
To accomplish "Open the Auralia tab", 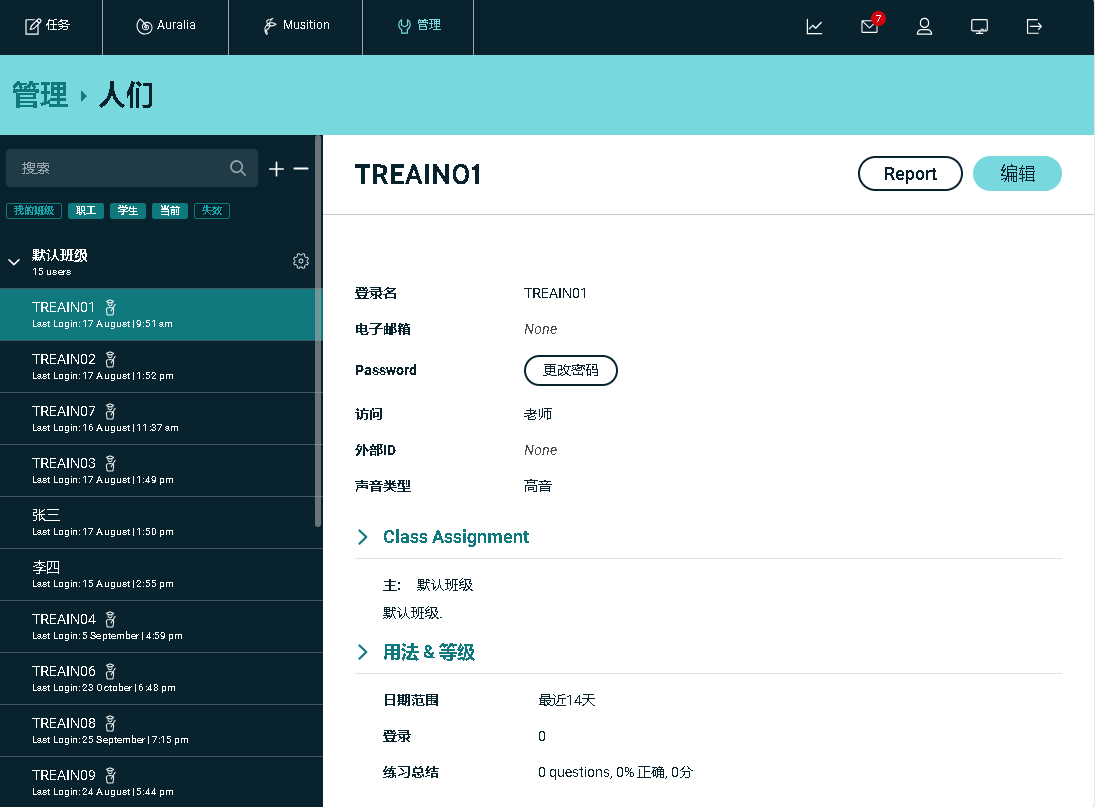I will click(166, 26).
